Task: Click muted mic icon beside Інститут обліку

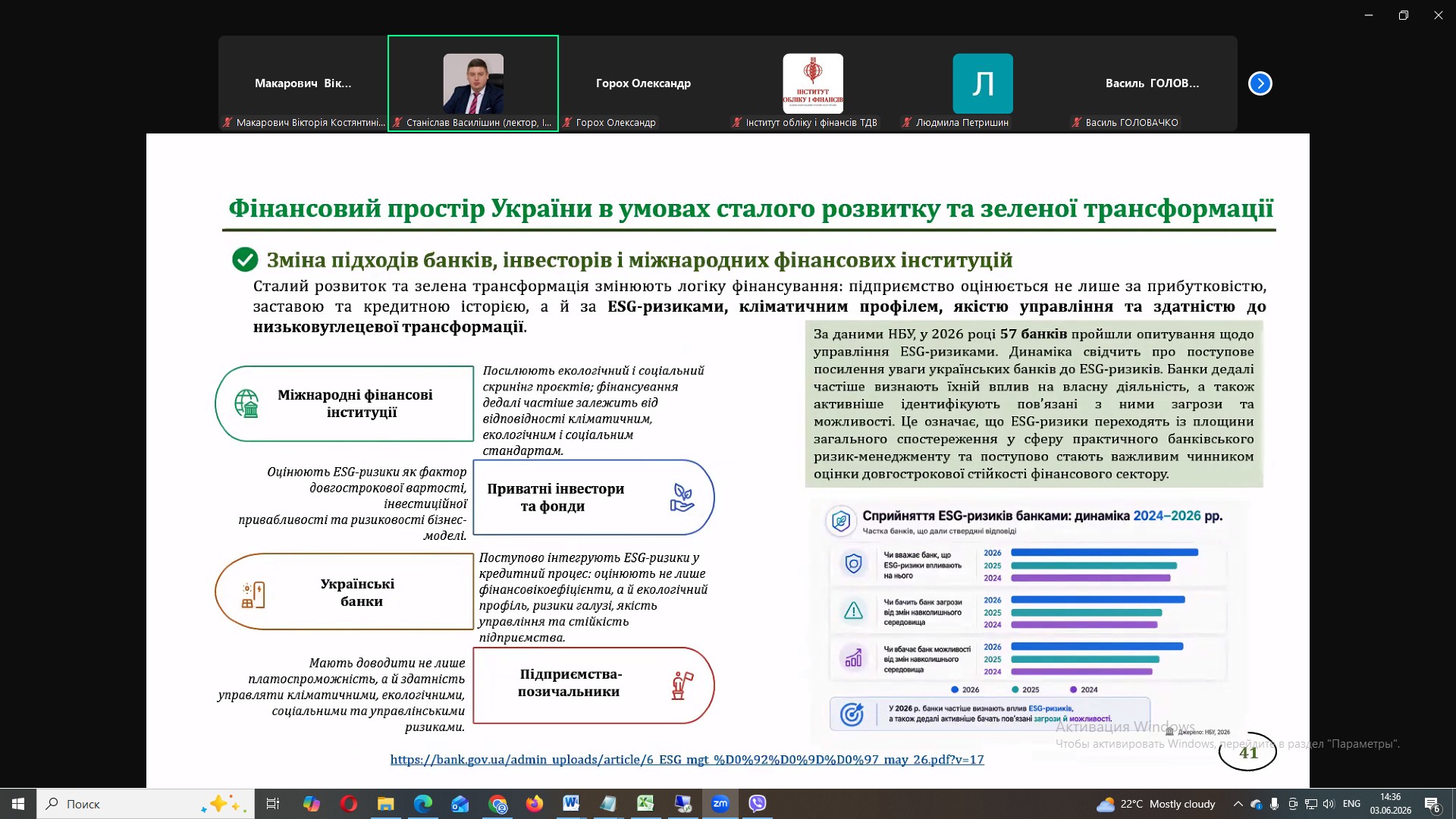Action: point(736,122)
